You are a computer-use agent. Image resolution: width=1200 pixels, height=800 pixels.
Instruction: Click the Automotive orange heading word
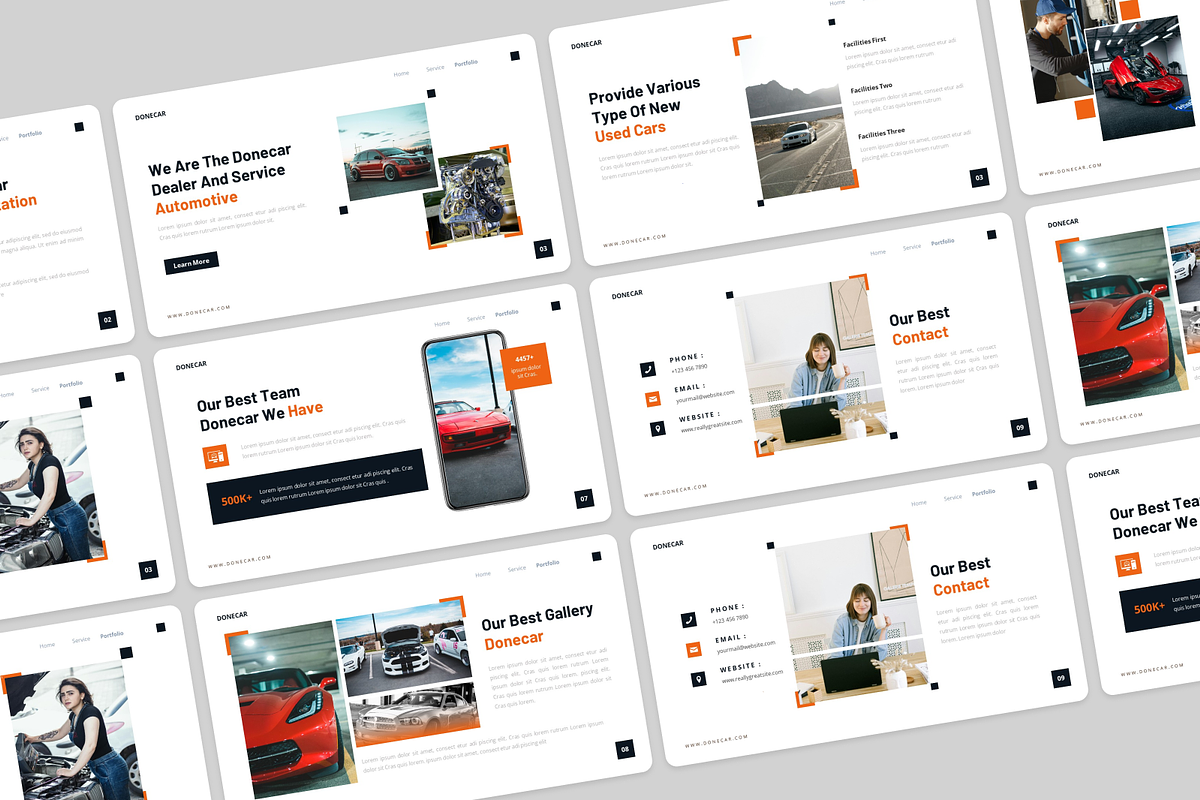pos(196,201)
